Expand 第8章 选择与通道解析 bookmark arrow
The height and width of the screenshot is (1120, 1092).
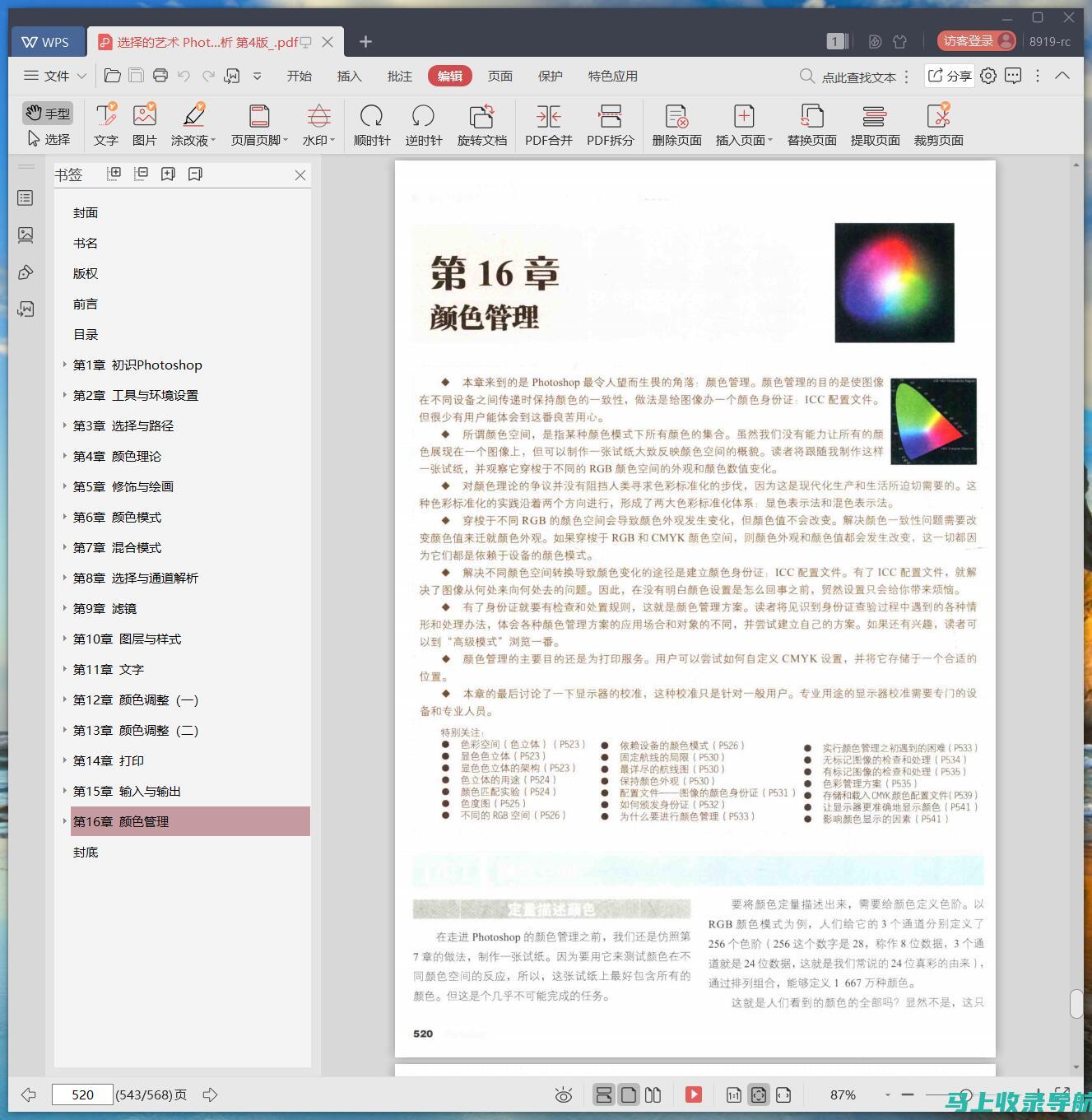(65, 578)
